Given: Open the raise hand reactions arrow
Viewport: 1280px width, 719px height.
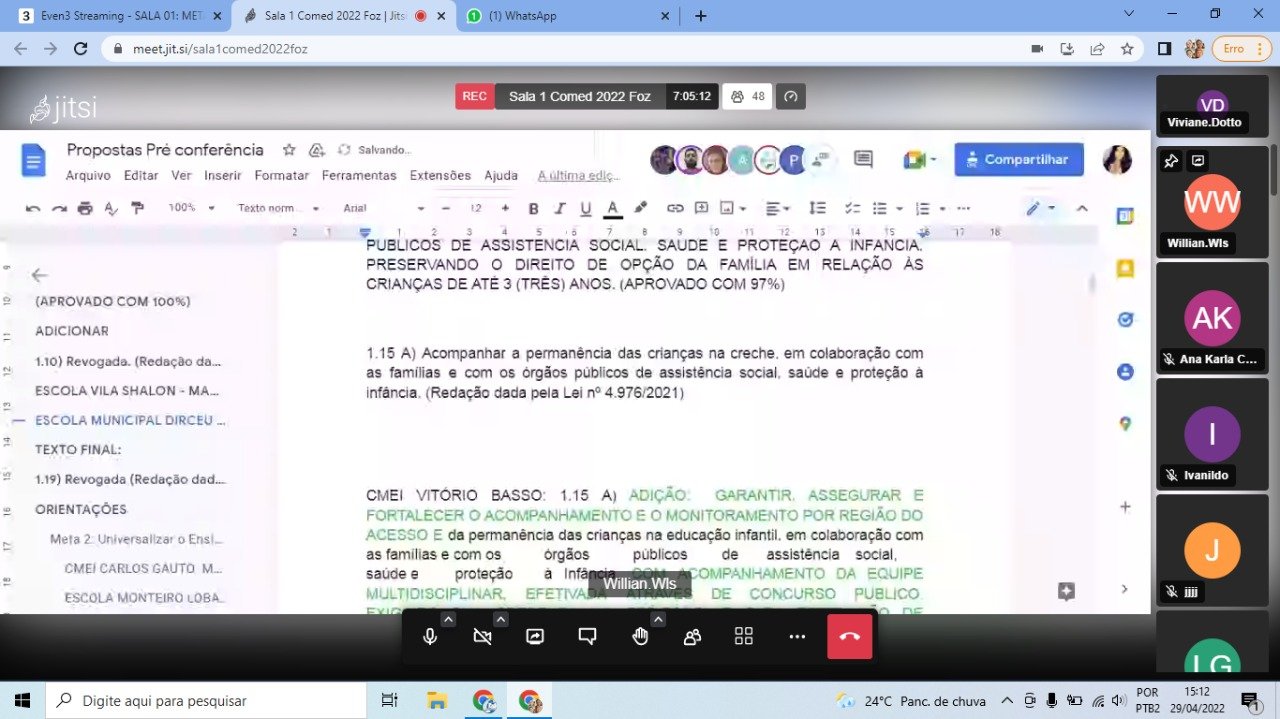Looking at the screenshot, I should tap(658, 620).
